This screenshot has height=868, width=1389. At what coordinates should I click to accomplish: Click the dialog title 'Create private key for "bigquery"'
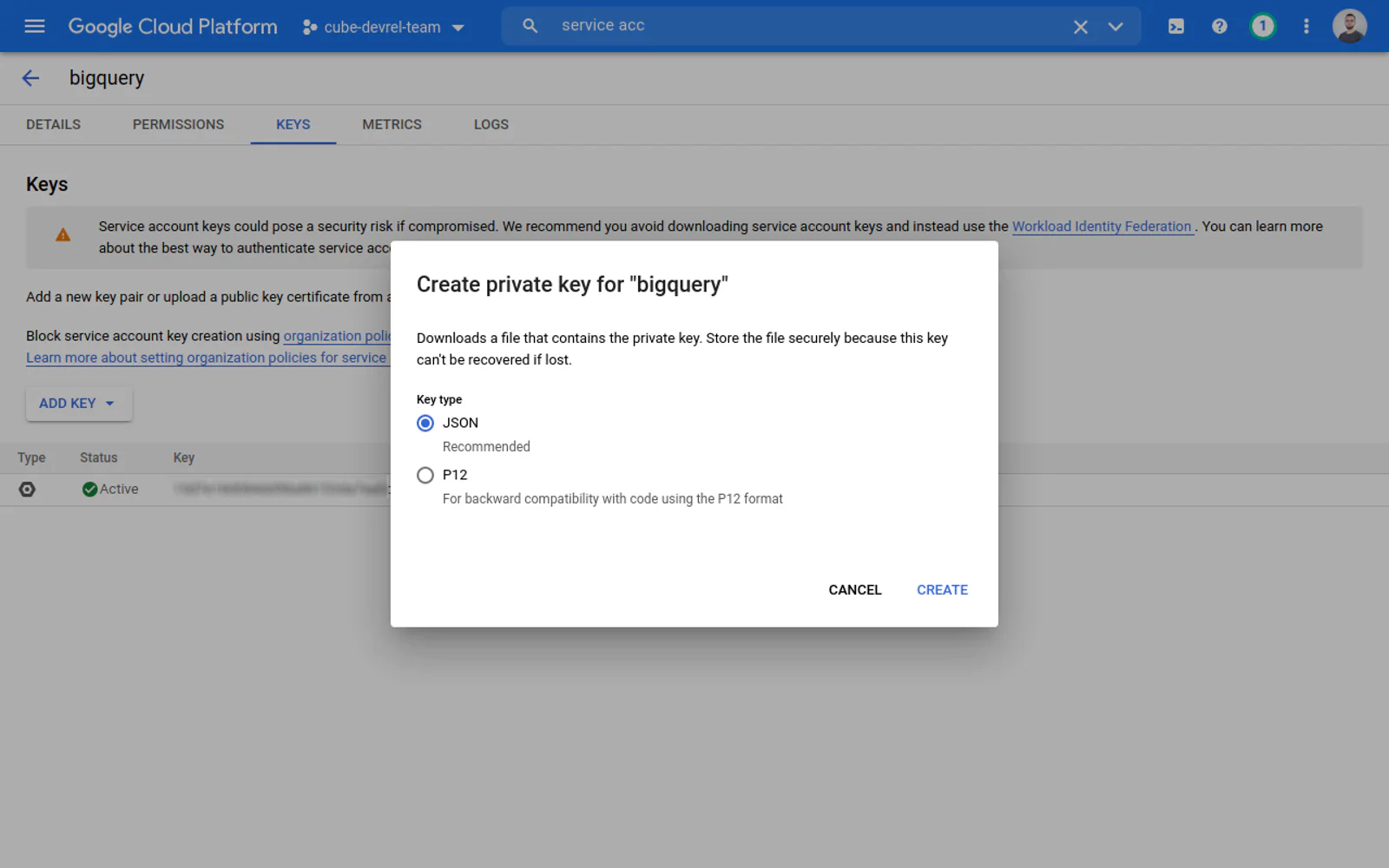point(572,285)
